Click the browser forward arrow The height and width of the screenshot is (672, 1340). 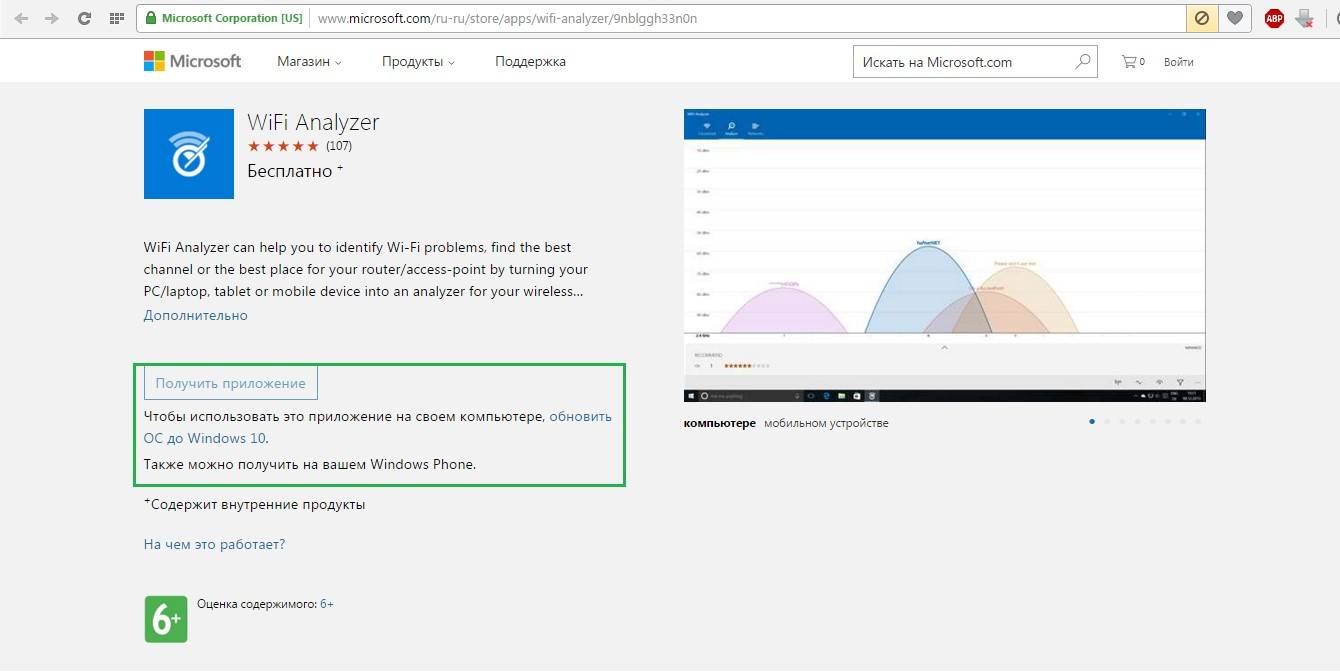coord(52,18)
